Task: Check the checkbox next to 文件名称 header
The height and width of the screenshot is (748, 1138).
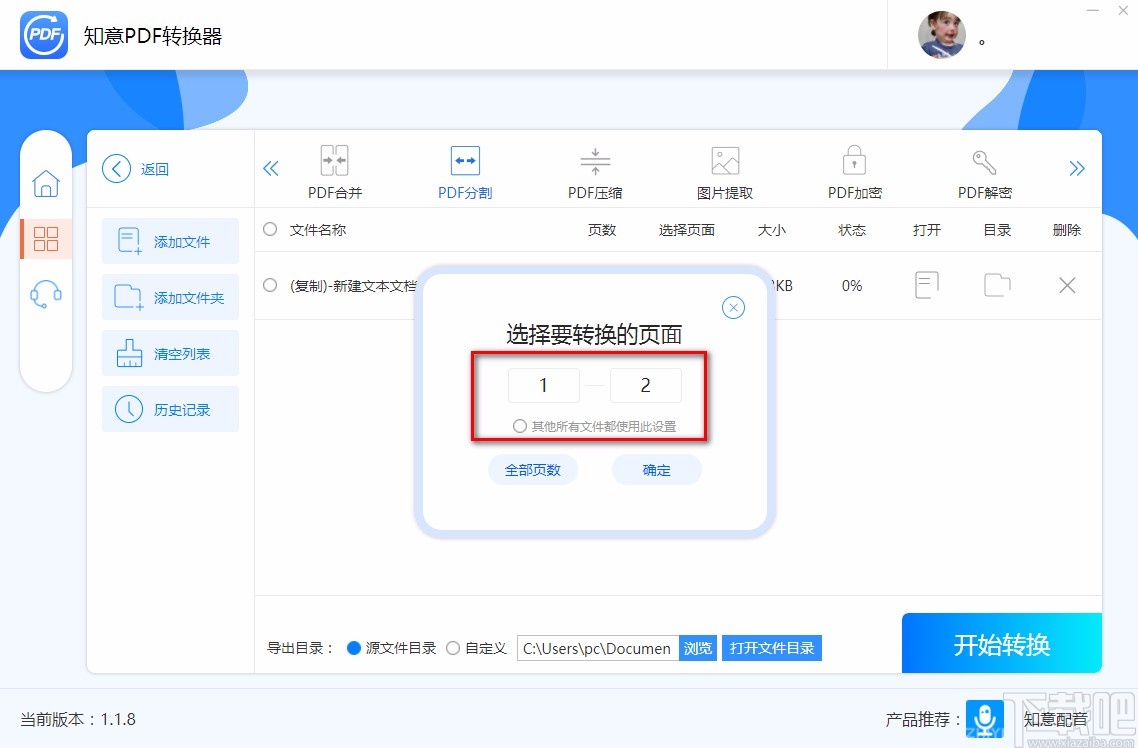Action: (270, 229)
